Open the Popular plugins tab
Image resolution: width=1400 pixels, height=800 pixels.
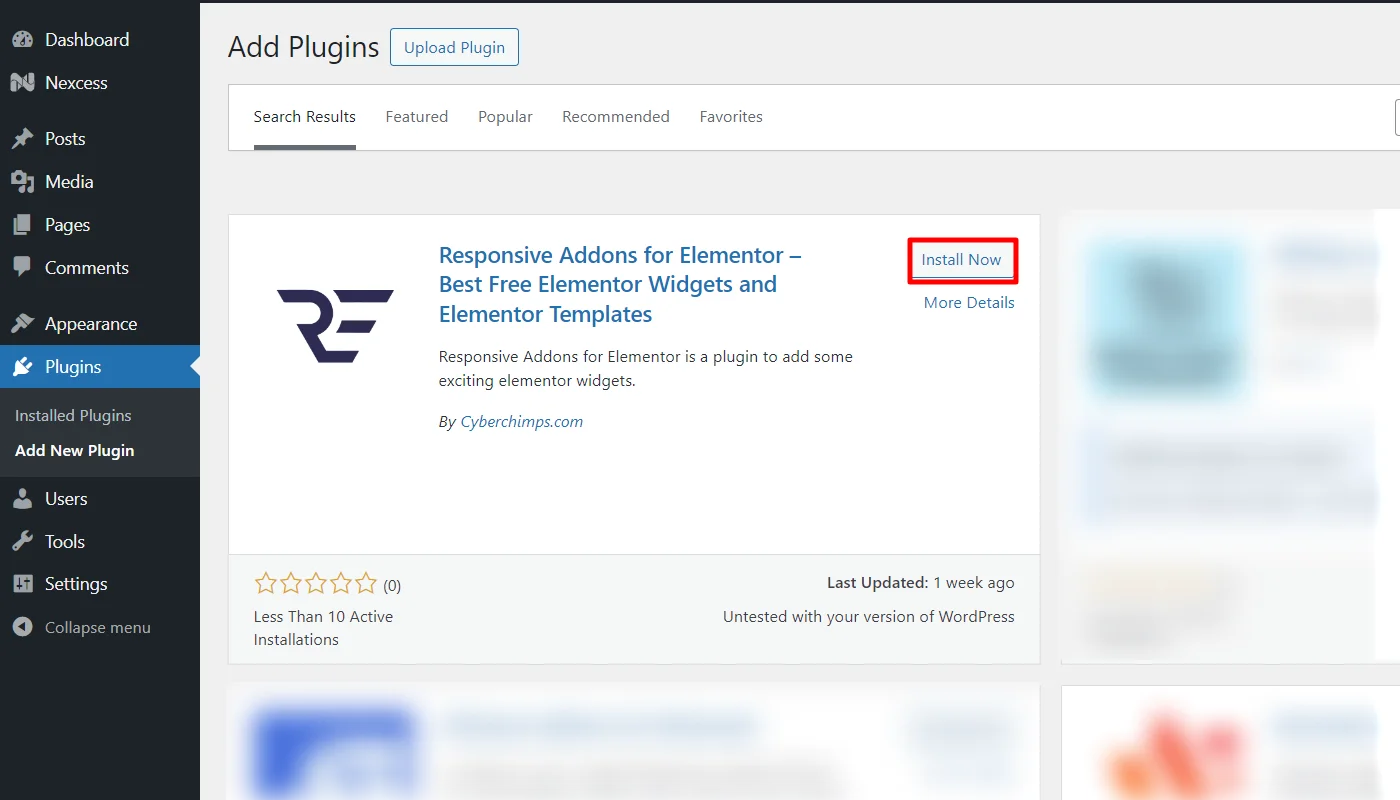(x=505, y=116)
